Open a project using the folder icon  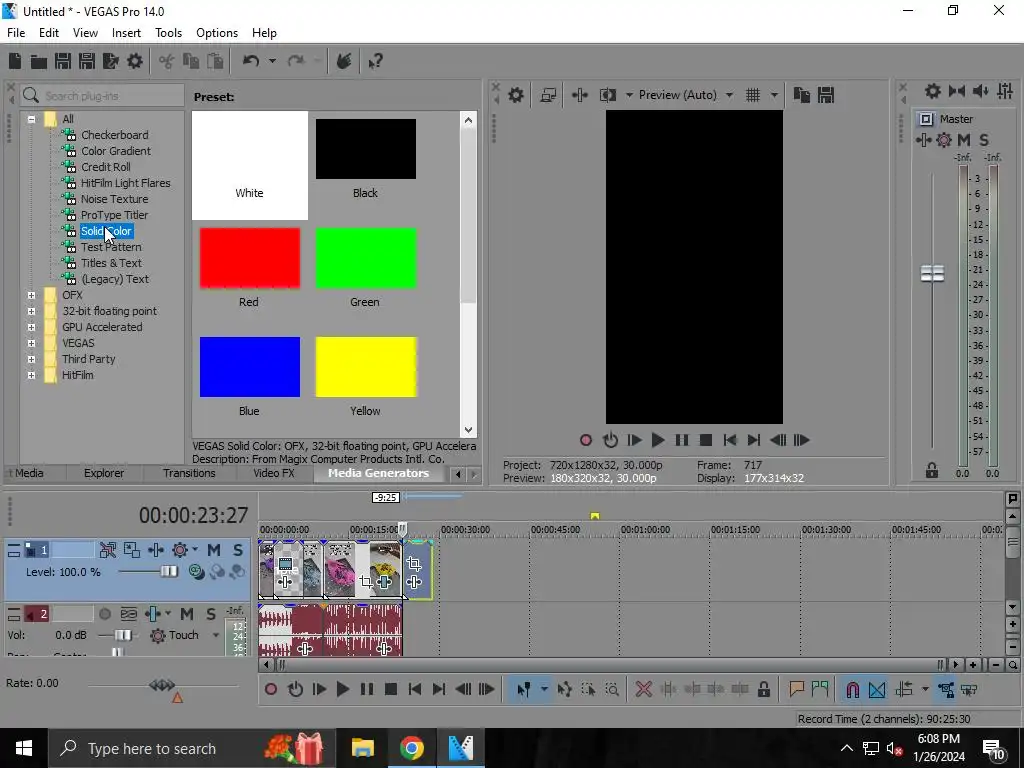coord(39,61)
